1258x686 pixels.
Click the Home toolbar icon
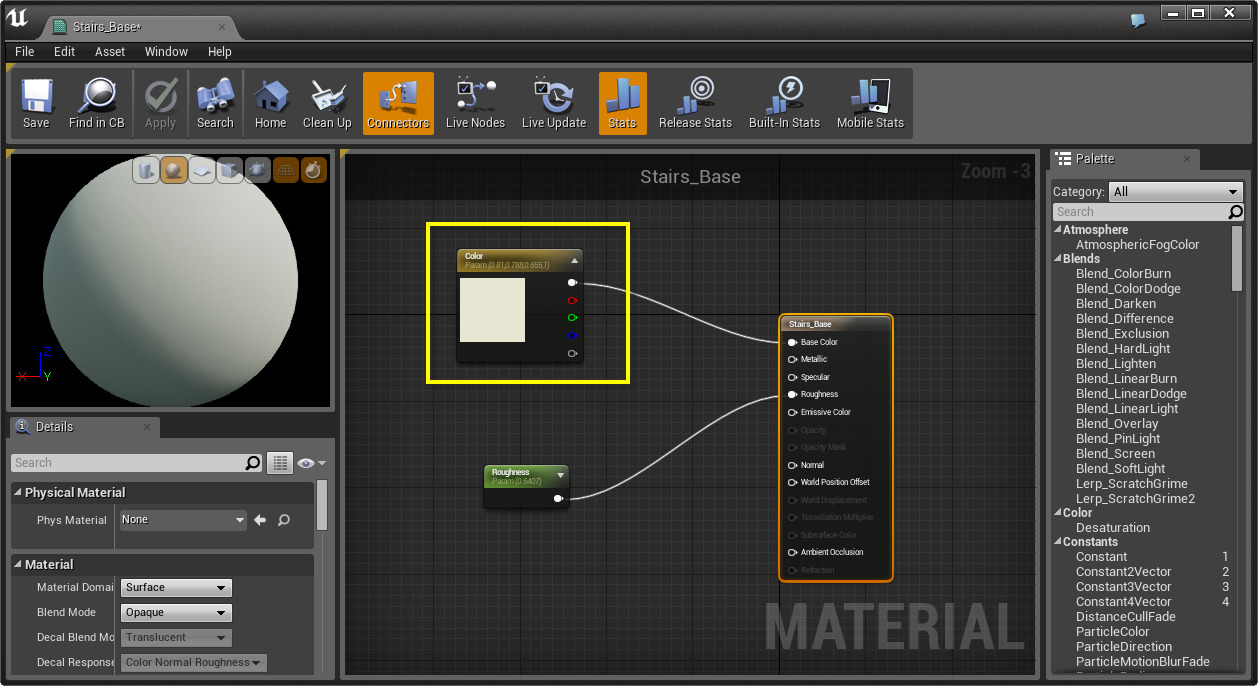(x=270, y=100)
